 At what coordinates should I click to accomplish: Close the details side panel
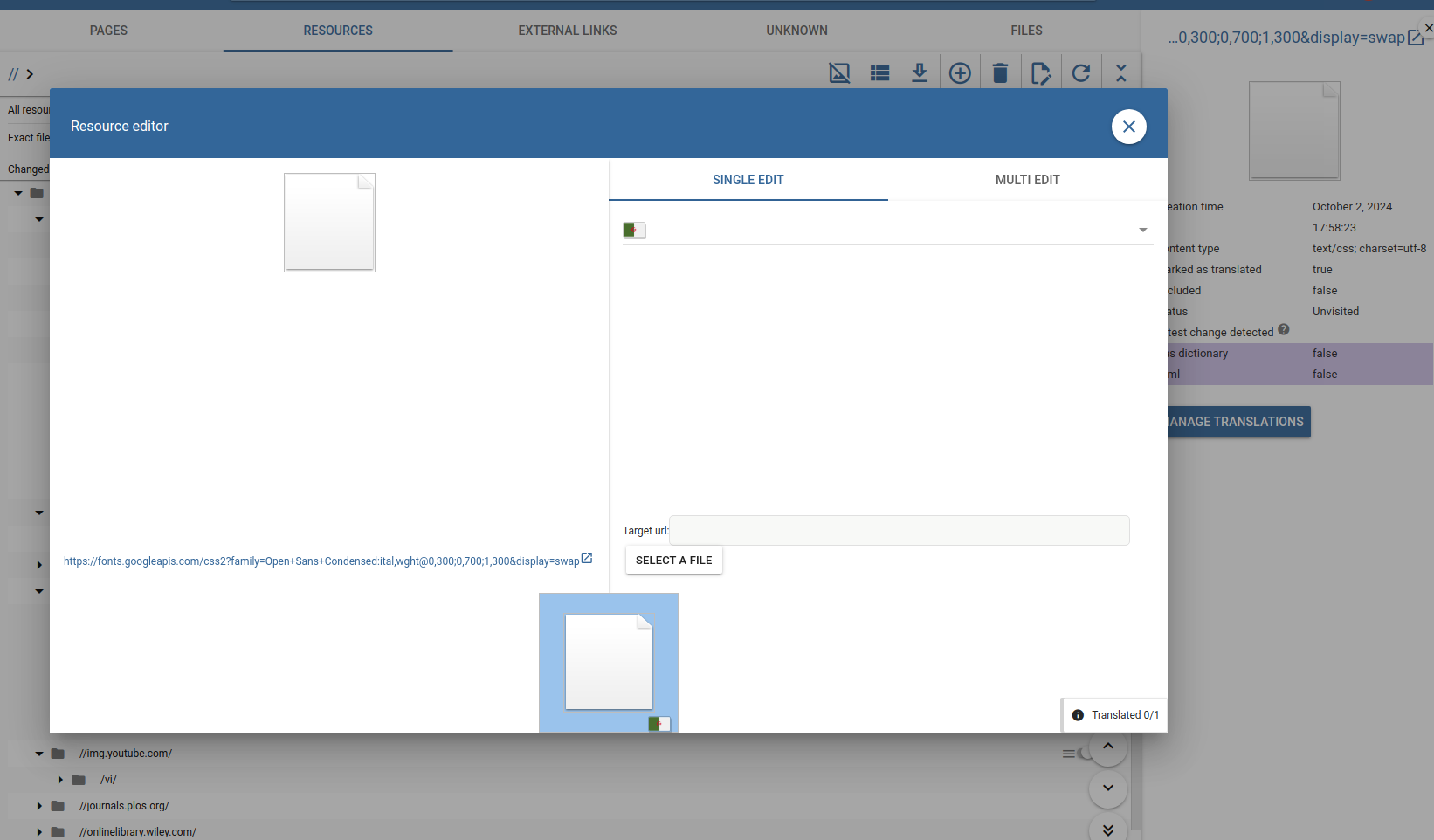pos(1429,28)
